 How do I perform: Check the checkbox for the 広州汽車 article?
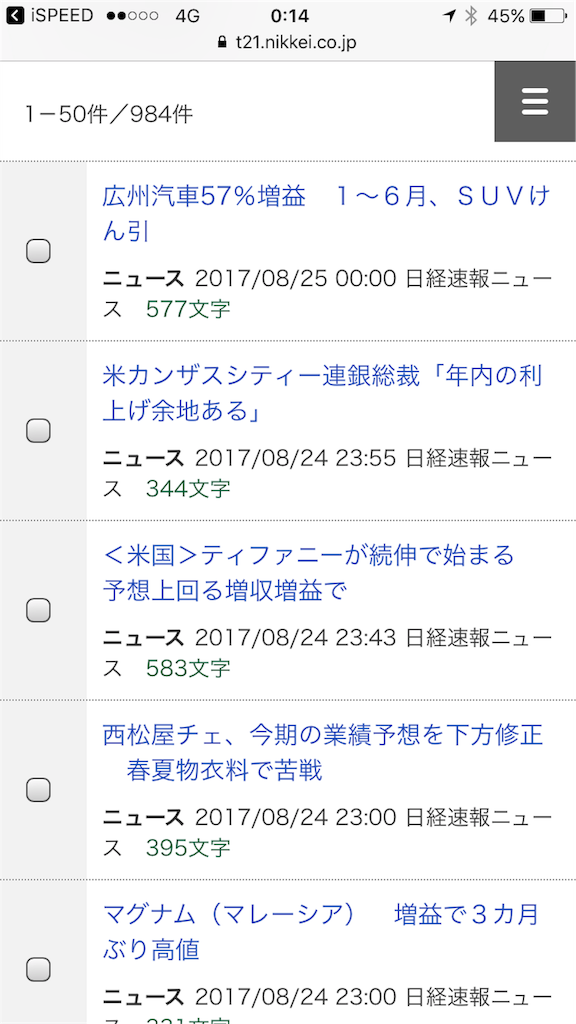pyautogui.click(x=38, y=251)
